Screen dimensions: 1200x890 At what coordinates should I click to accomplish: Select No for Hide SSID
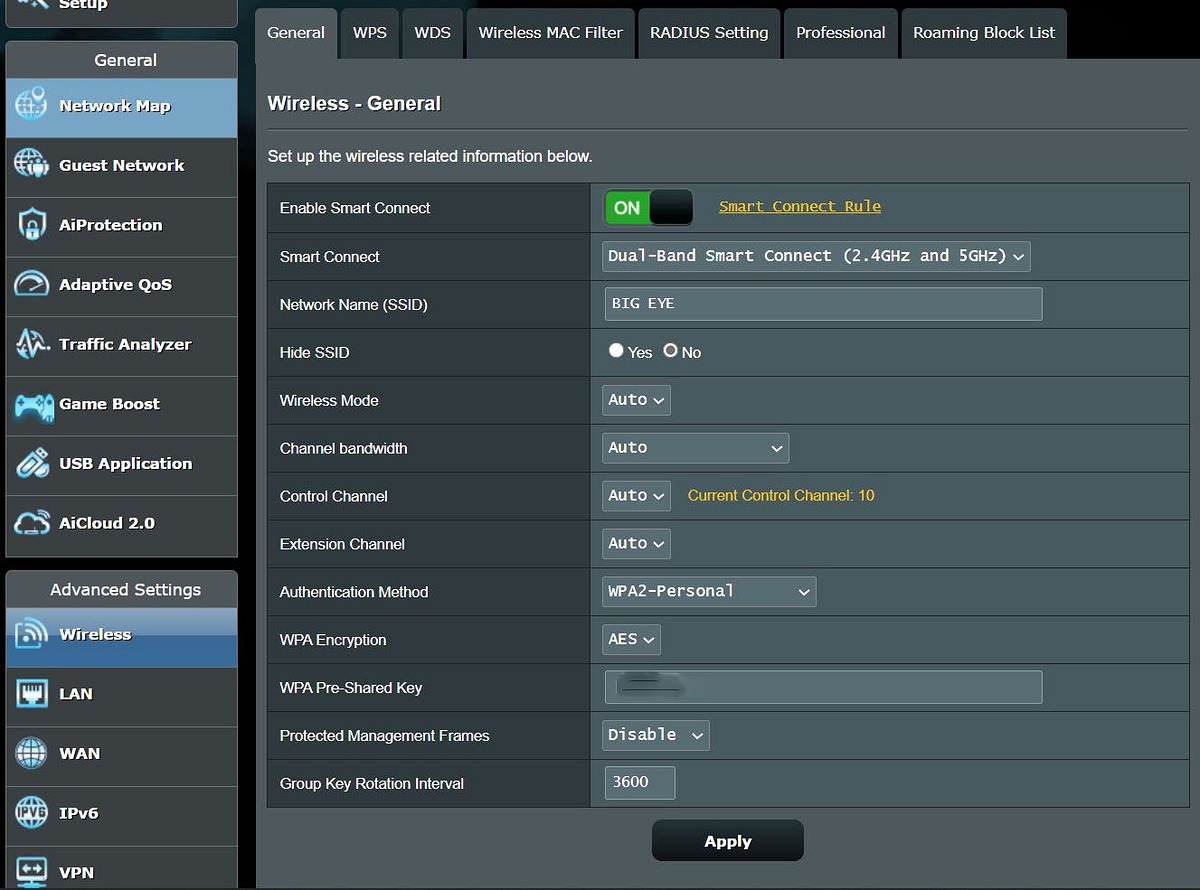click(x=671, y=351)
